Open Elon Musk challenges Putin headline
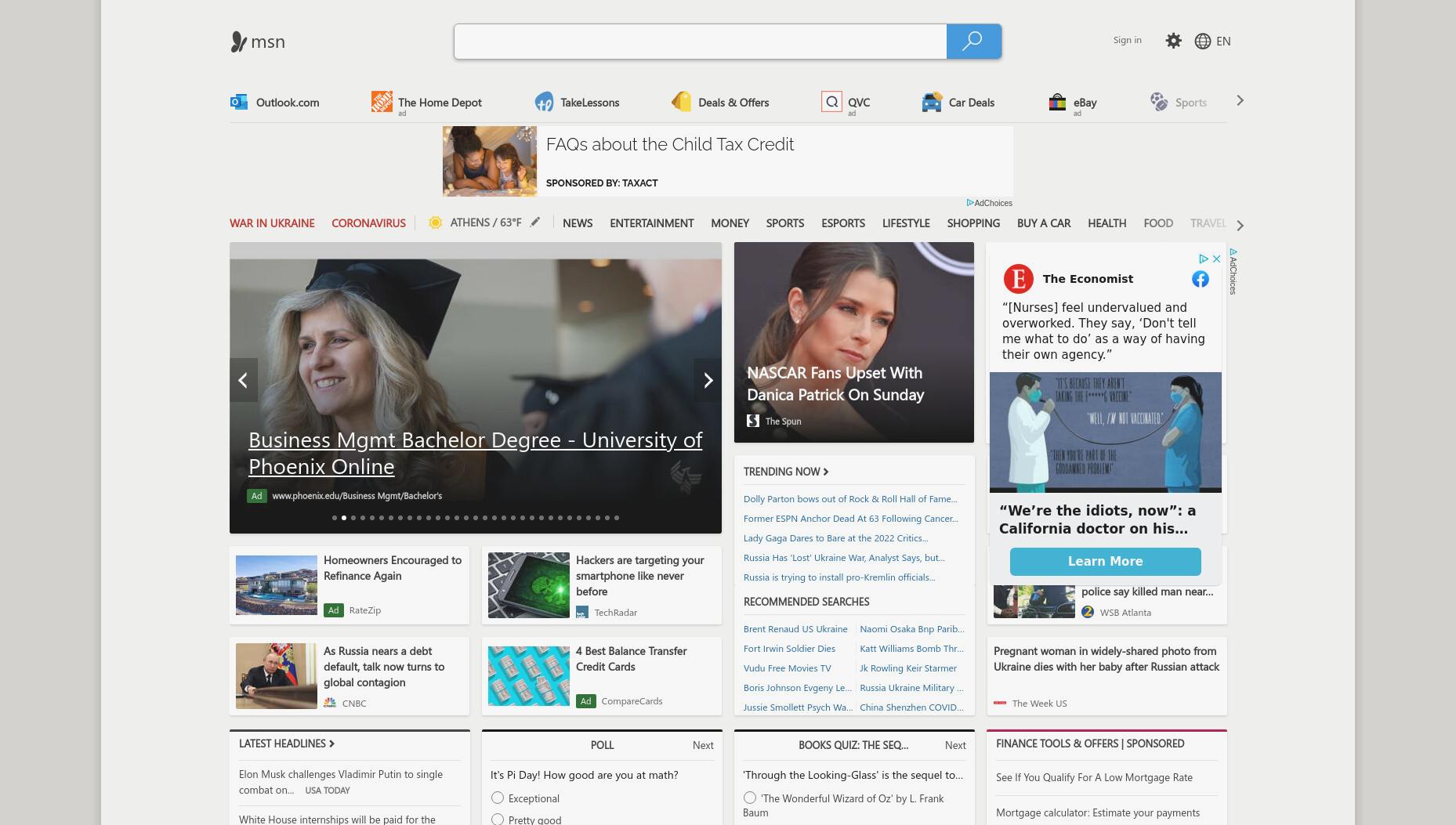This screenshot has height=825, width=1456. tap(341, 782)
